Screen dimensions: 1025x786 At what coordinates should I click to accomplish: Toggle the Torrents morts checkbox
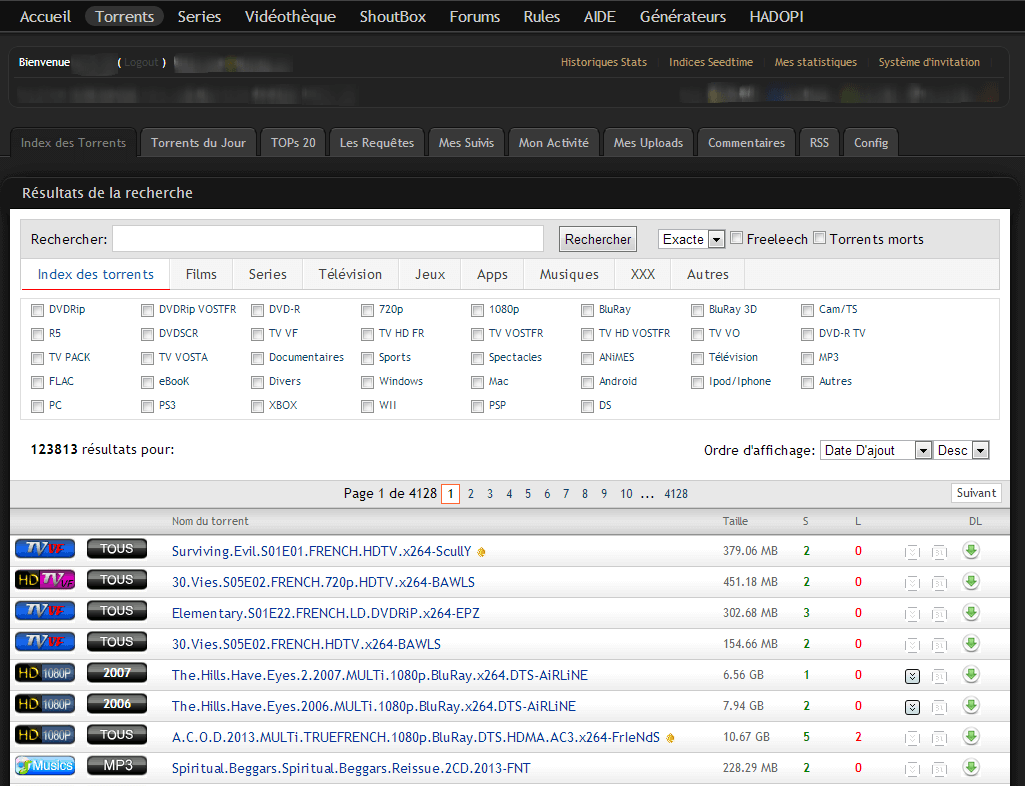820,238
